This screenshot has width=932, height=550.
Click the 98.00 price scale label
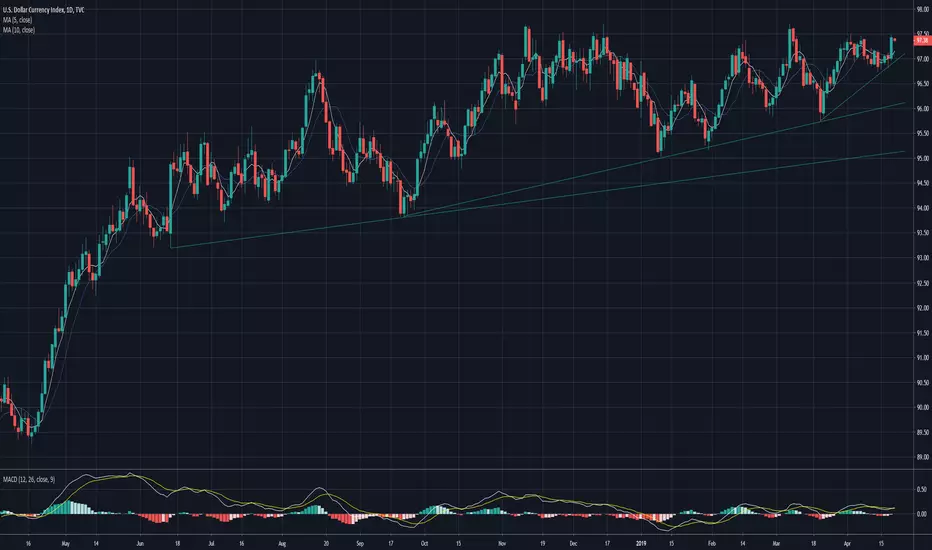(923, 9)
